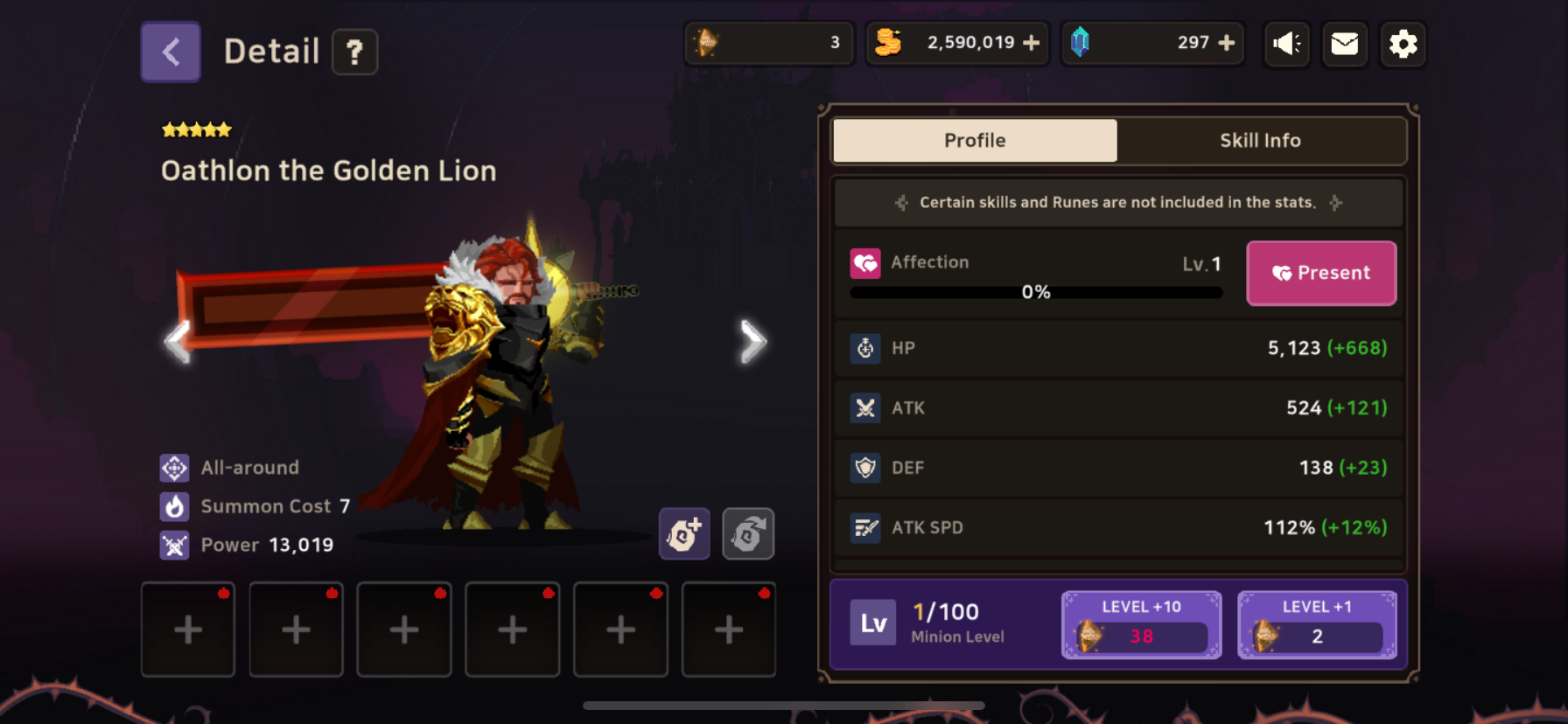This screenshot has width=1568, height=724.
Task: Open the mailbox envelope icon
Action: [1345, 44]
